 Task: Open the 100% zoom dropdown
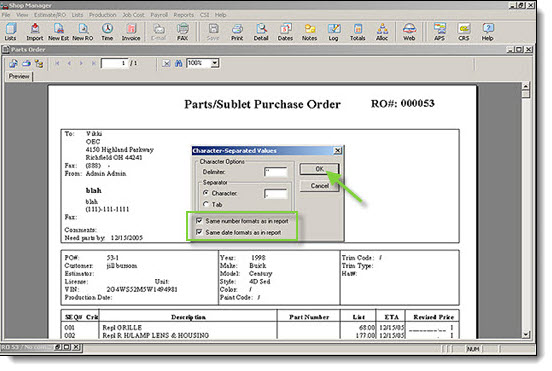[214, 63]
